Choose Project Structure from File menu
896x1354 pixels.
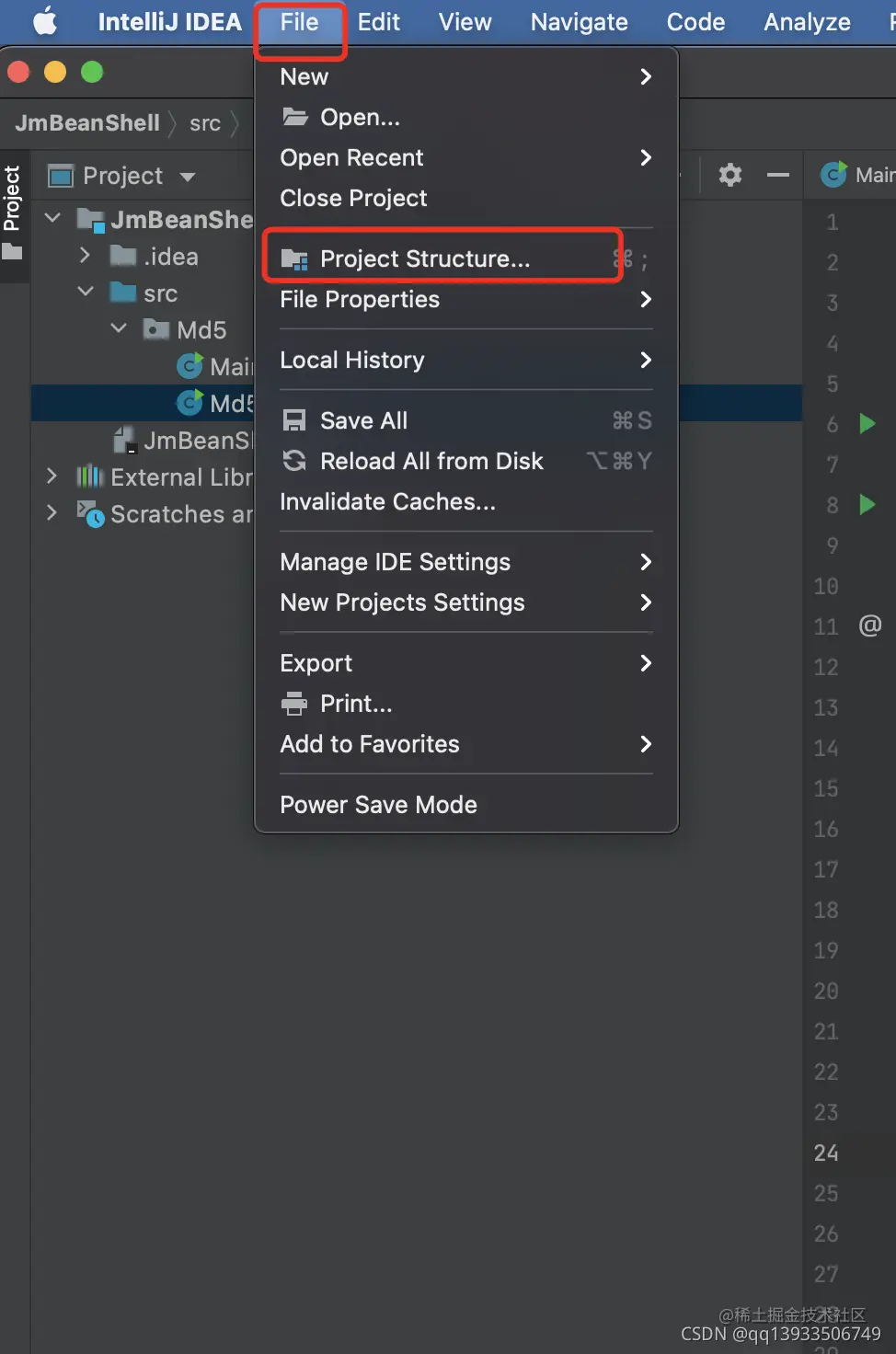coord(424,258)
